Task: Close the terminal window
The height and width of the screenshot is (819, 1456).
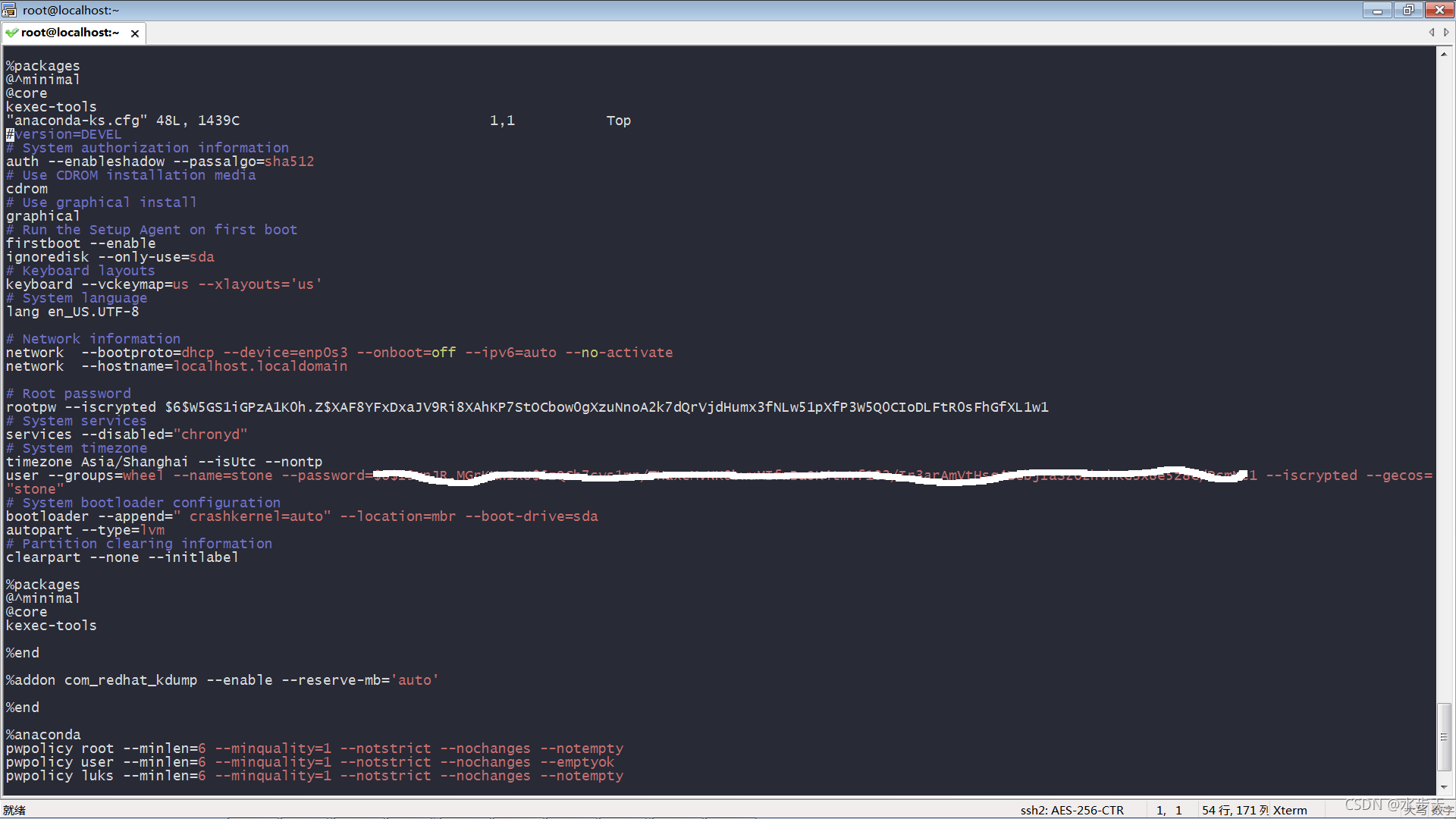Action: point(1439,10)
